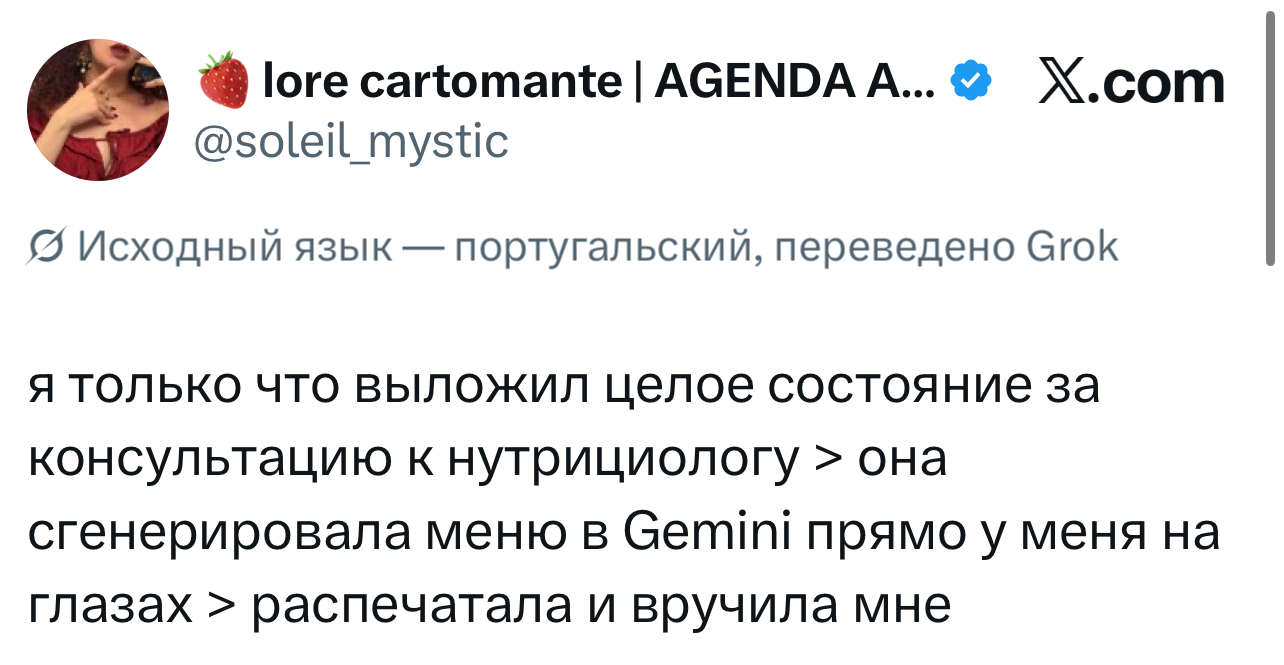Image resolution: width=1284 pixels, height=665 pixels.
Task: Open the profile avatar photo
Action: pyautogui.click(x=98, y=110)
